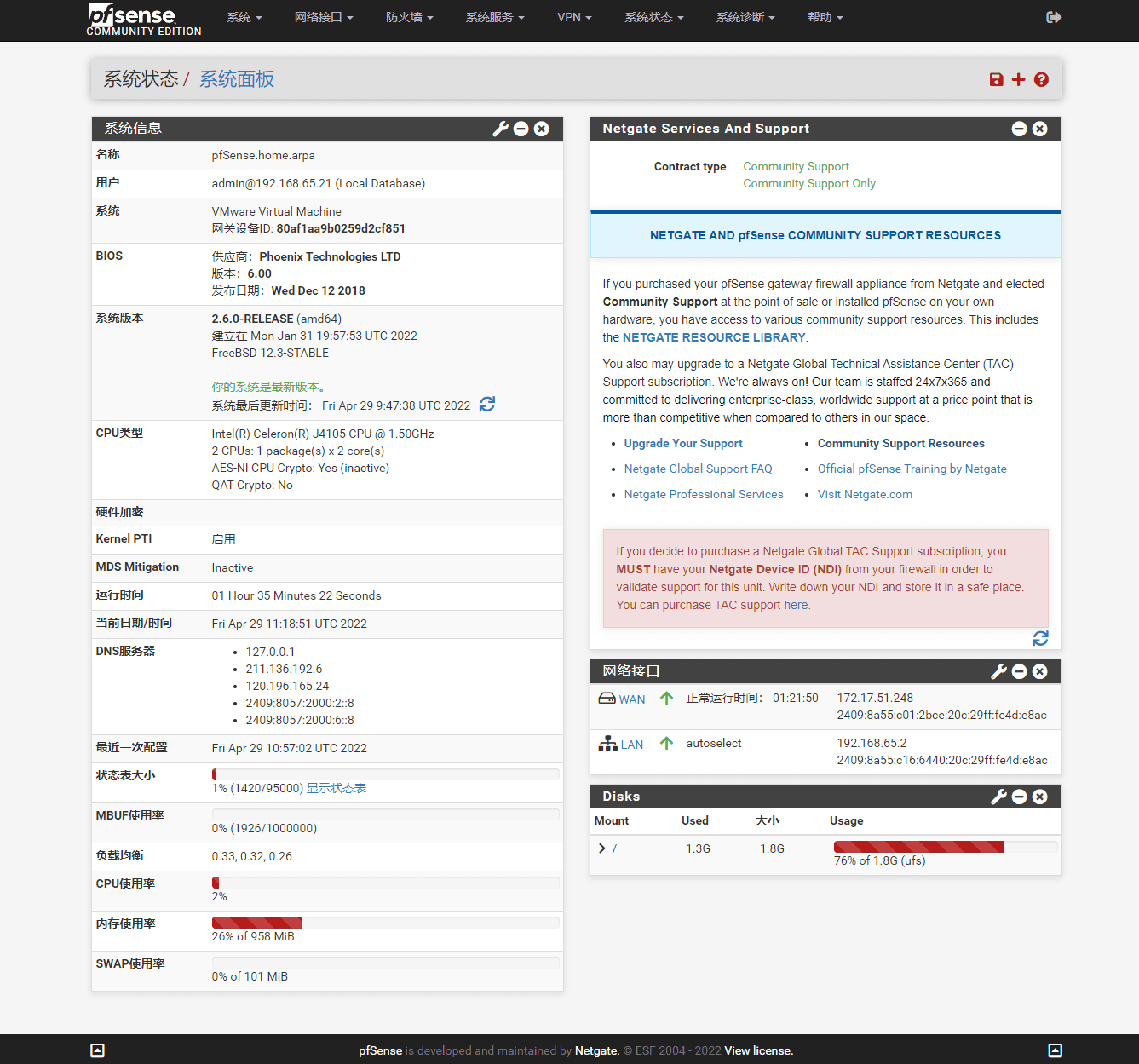Click the LAN interface up-arrow status icon
This screenshot has width=1139, height=1064.
(667, 744)
